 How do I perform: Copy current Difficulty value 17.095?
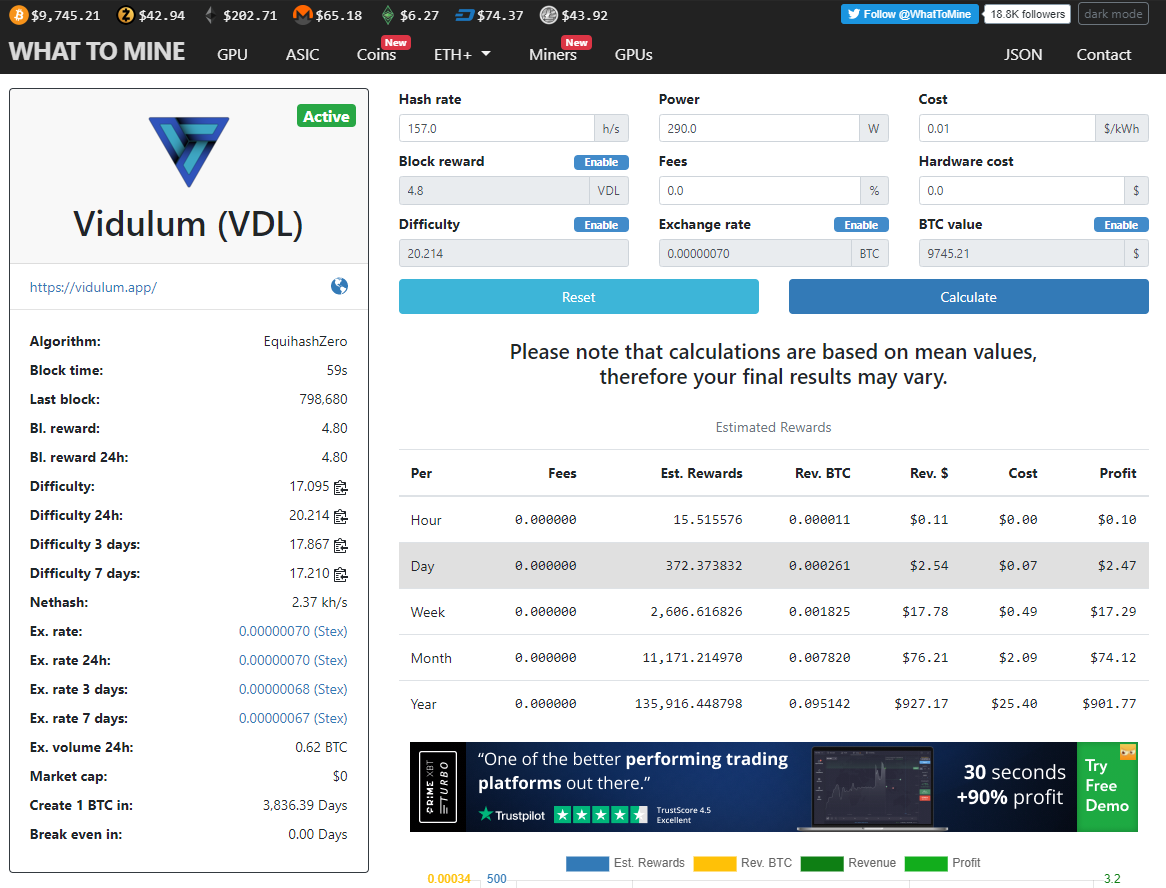[341, 487]
